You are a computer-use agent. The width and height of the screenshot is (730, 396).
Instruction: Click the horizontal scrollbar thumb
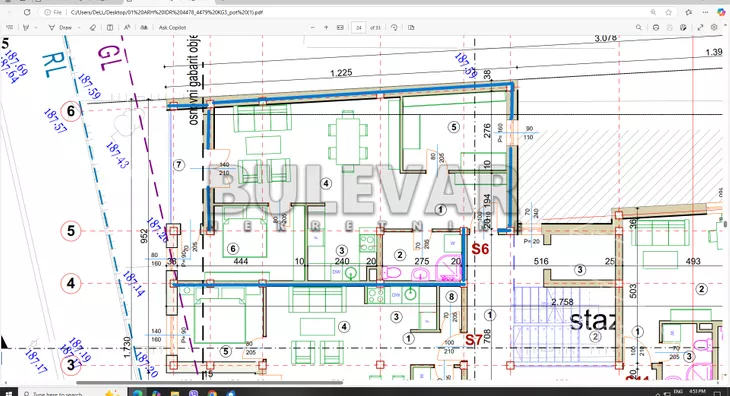(x=210, y=383)
